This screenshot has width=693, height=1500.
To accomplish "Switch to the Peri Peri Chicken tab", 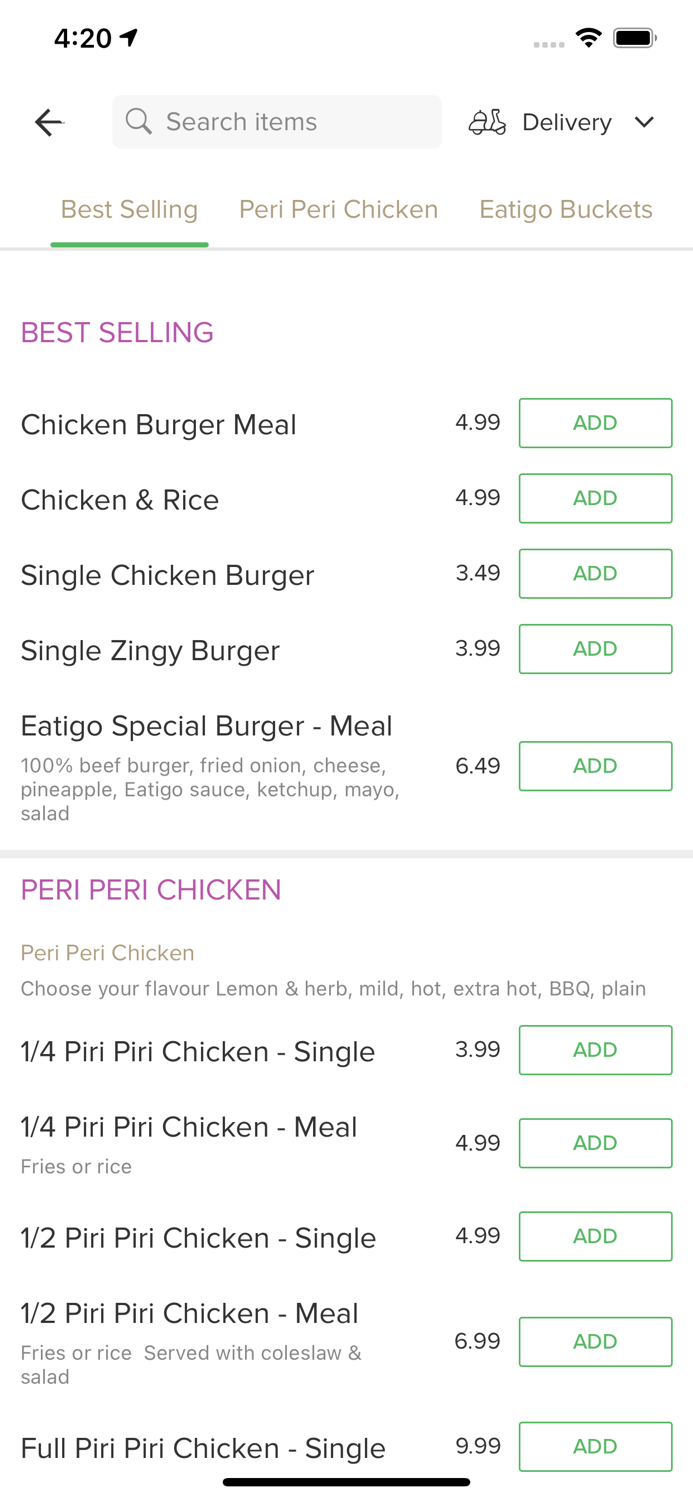I will pyautogui.click(x=338, y=210).
